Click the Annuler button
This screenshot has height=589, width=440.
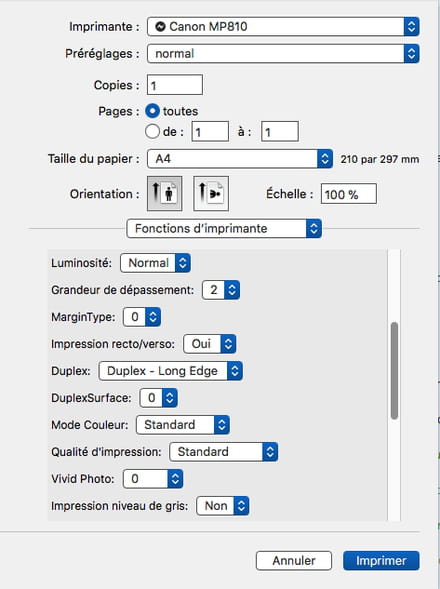(294, 561)
